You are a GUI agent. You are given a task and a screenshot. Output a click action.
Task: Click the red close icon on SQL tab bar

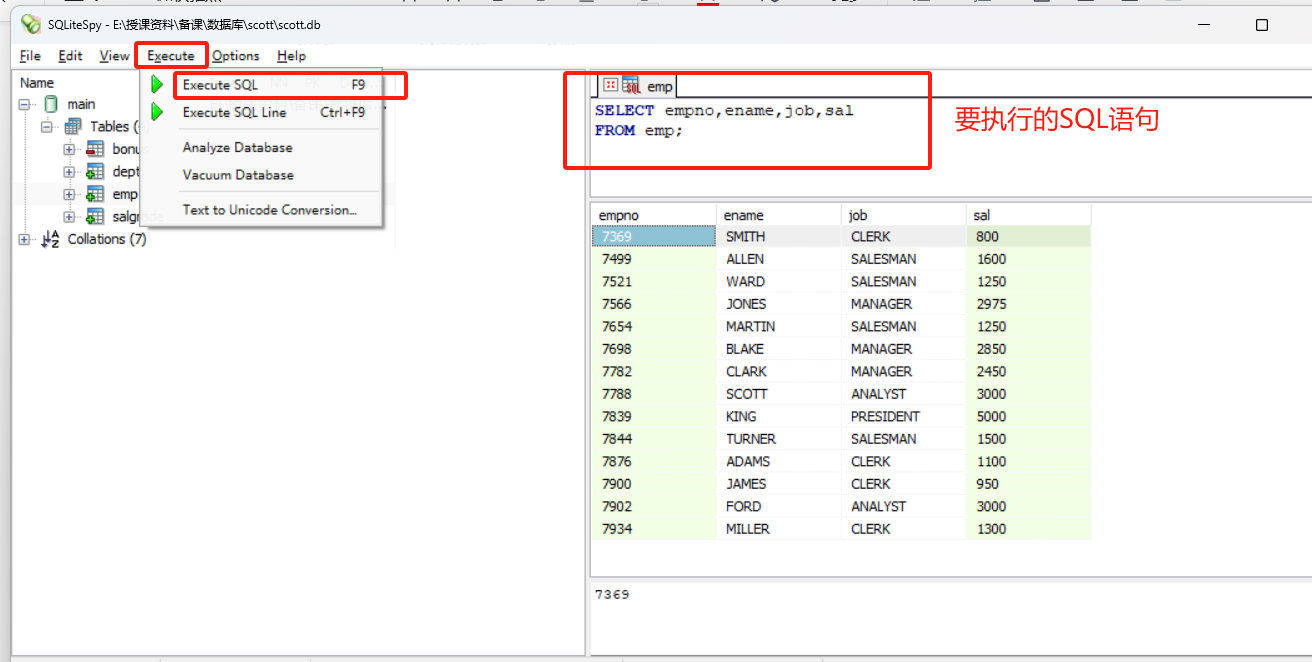pyautogui.click(x=610, y=85)
